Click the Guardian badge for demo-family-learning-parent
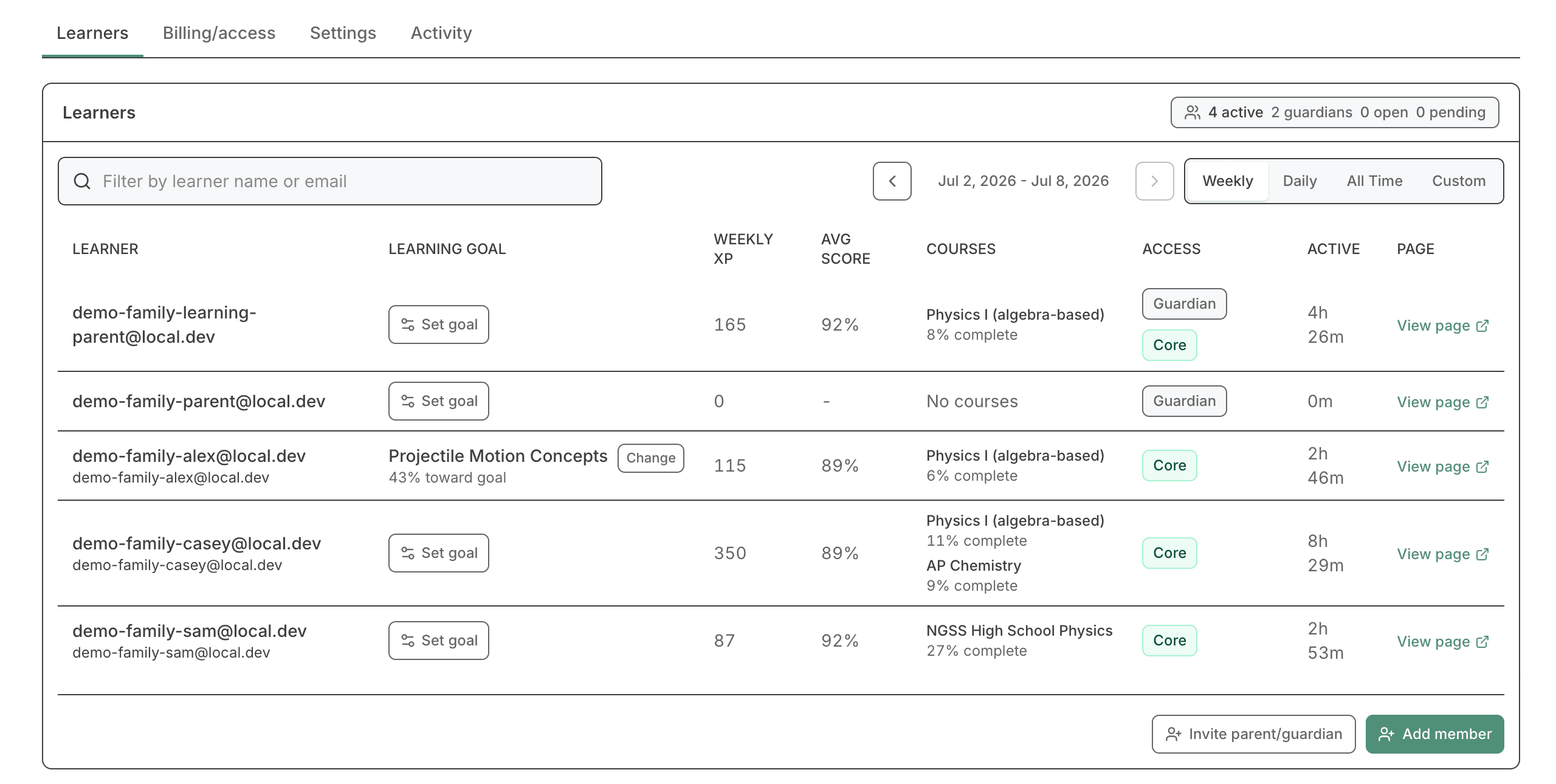The height and width of the screenshot is (784, 1556). click(1184, 304)
